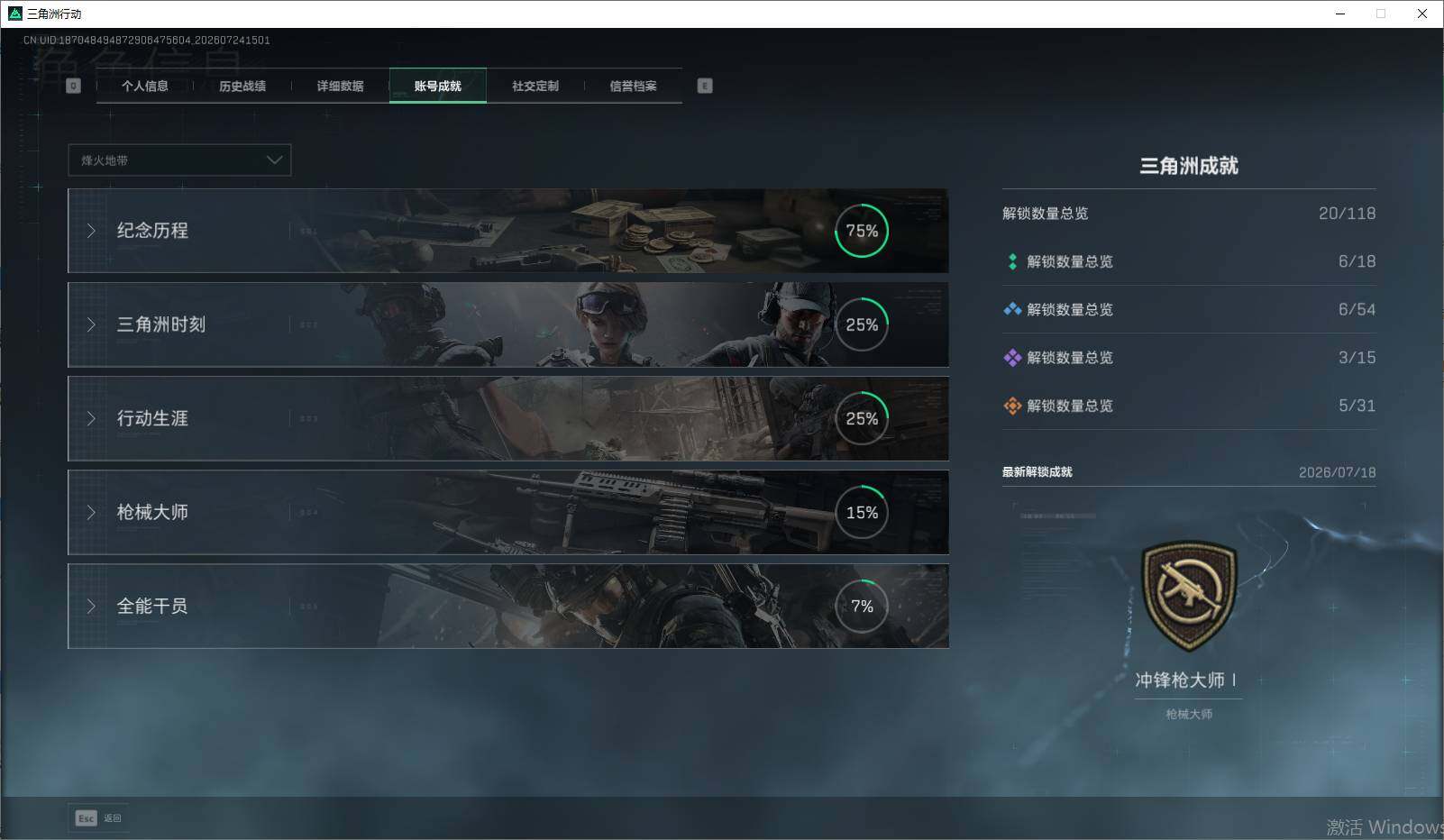This screenshot has width=1444, height=840.
Task: Expand the 行动生涯 achievement row
Action: 508,418
